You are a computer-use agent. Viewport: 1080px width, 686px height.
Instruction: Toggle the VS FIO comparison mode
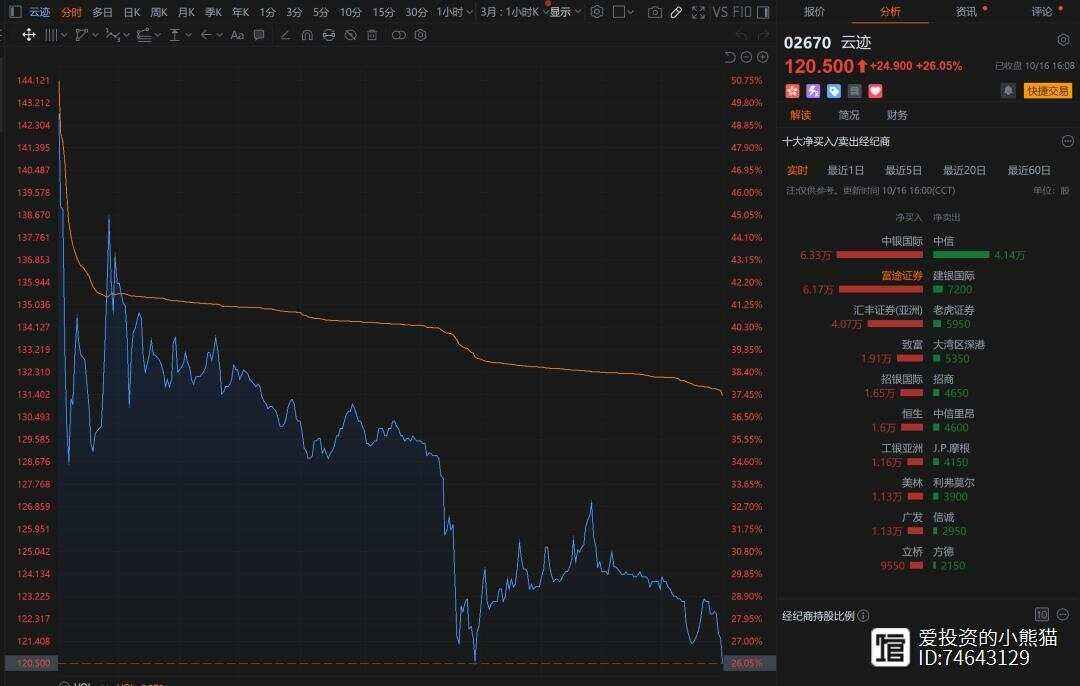[x=728, y=11]
